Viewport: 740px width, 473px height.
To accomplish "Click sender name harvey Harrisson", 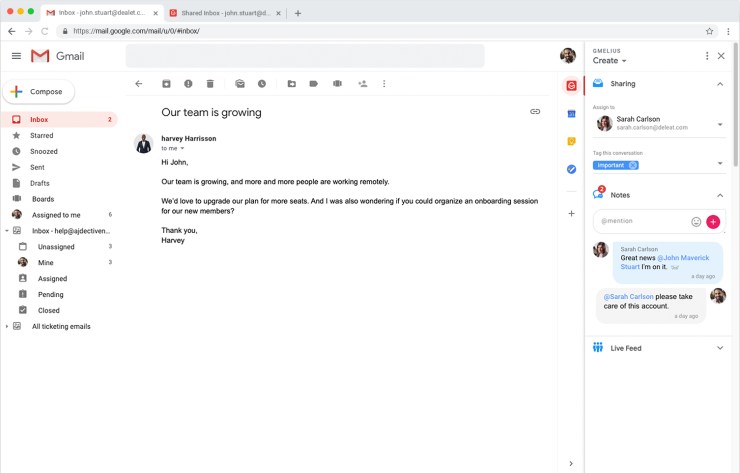I will coord(189,138).
